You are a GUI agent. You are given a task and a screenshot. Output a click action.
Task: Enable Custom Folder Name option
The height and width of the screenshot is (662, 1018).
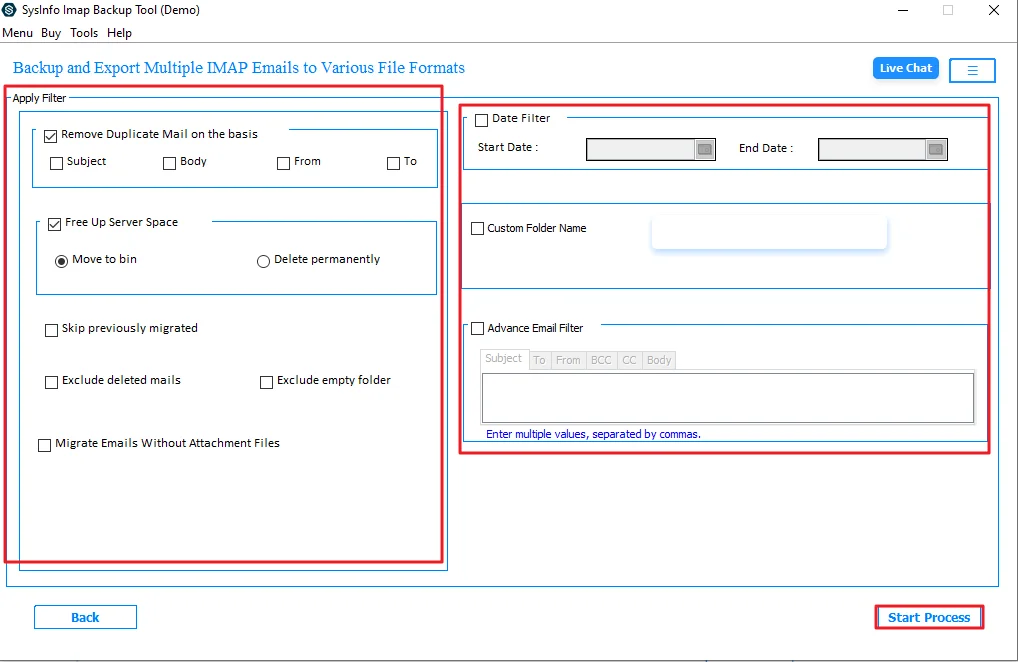[477, 228]
